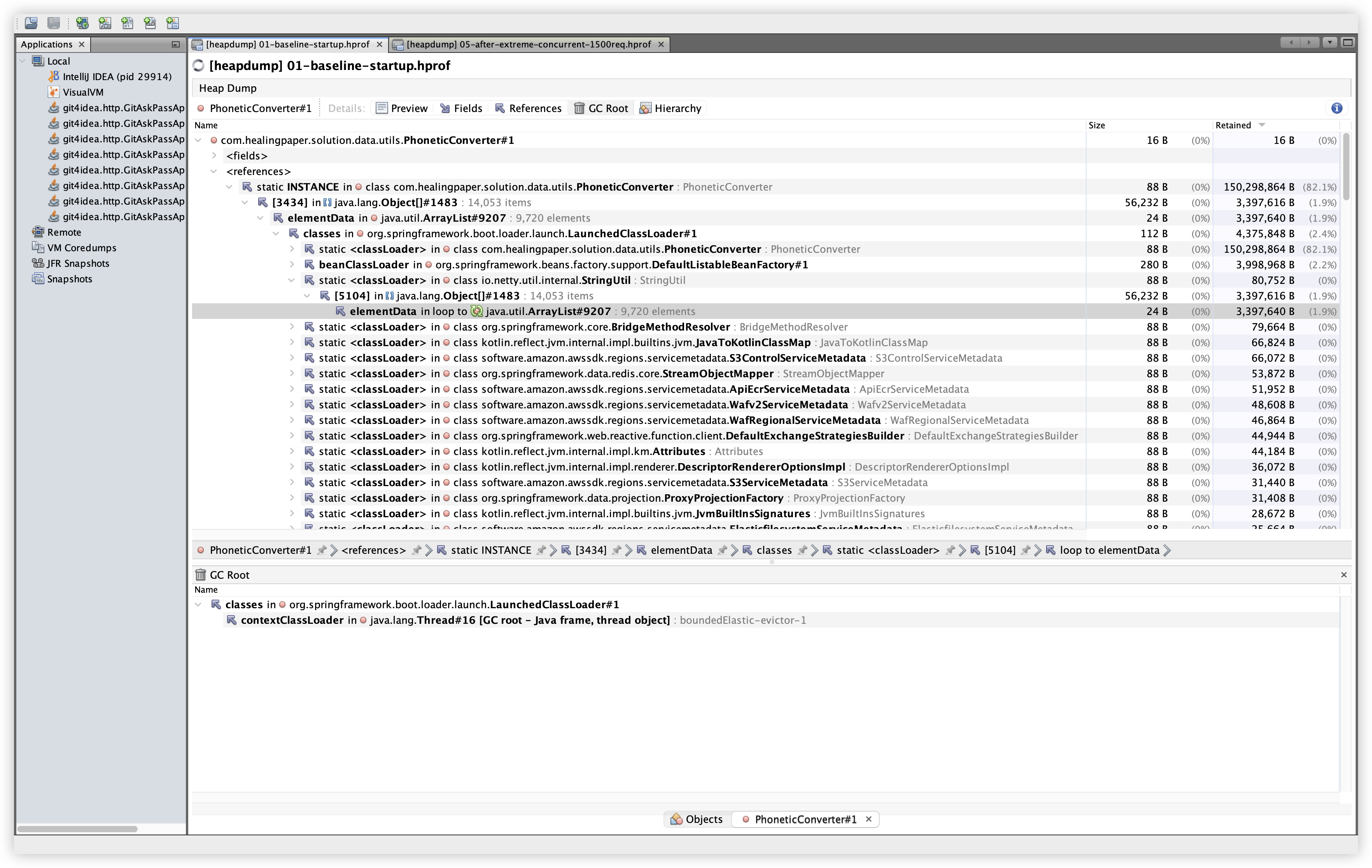
Task: Collapse the Local applications tree node
Action: coord(23,61)
